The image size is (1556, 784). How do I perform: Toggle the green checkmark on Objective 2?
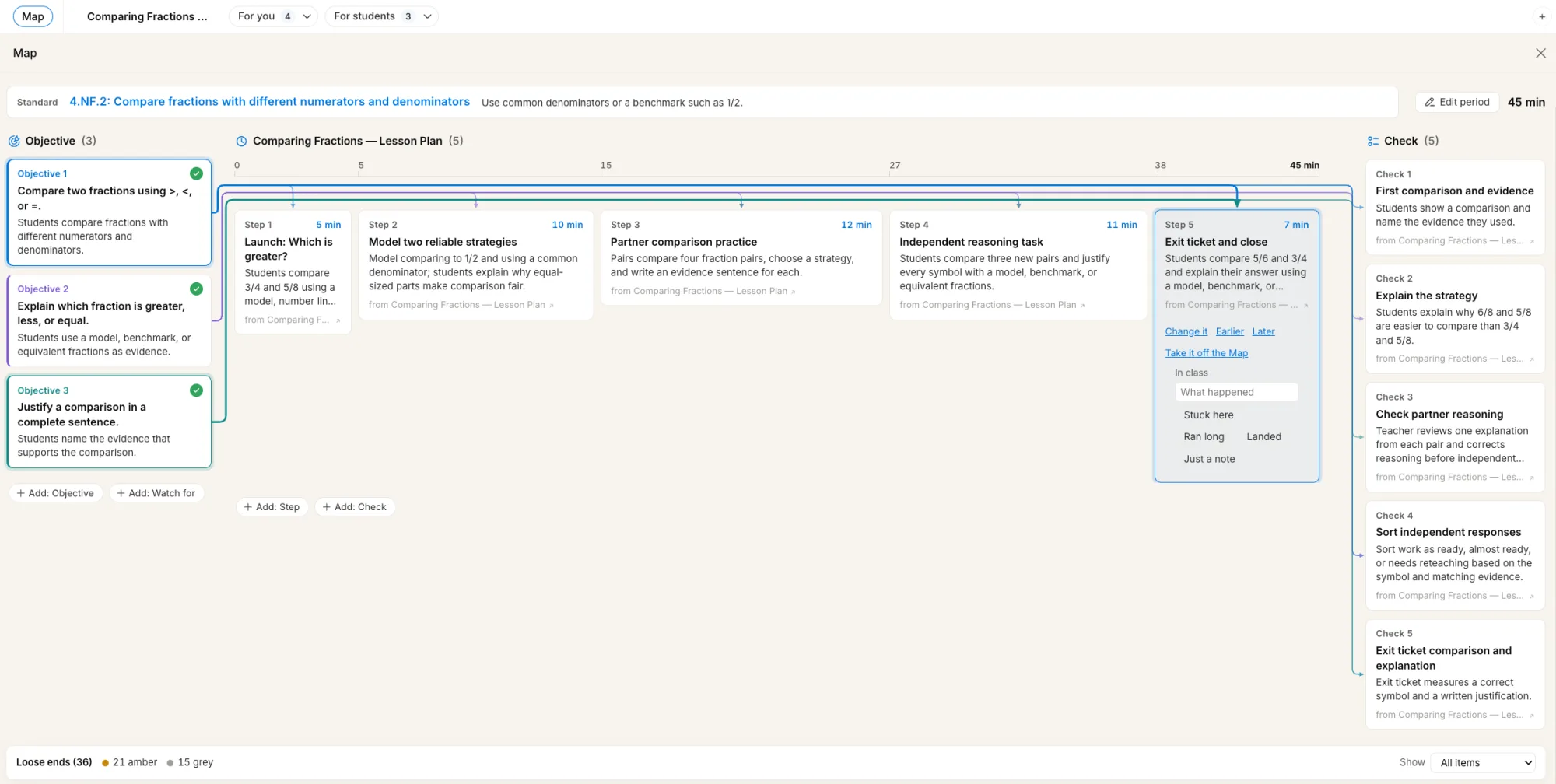click(x=197, y=289)
